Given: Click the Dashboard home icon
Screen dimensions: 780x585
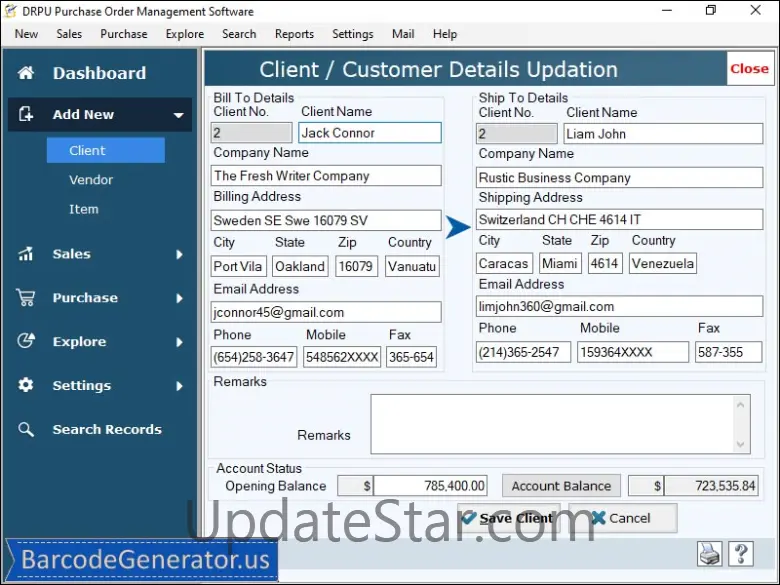Looking at the screenshot, I should 26,73.
